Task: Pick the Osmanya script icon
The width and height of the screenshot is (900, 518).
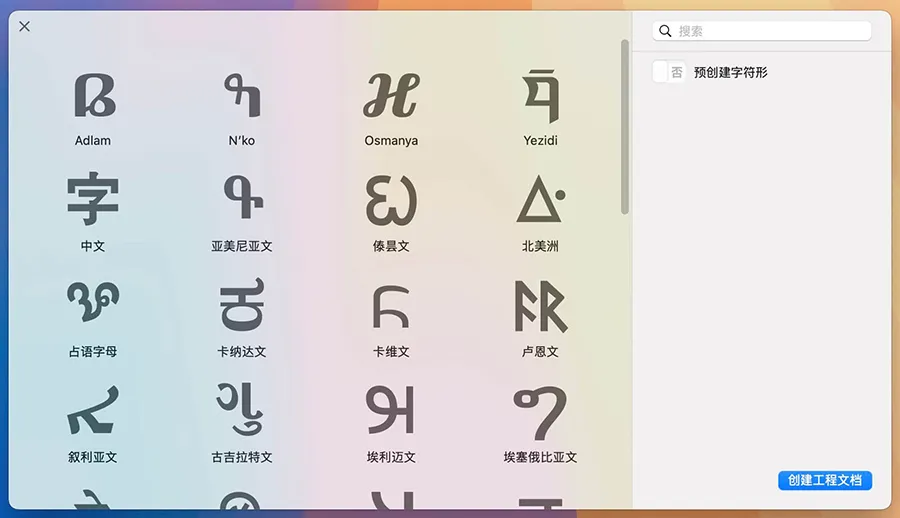Action: tap(390, 96)
